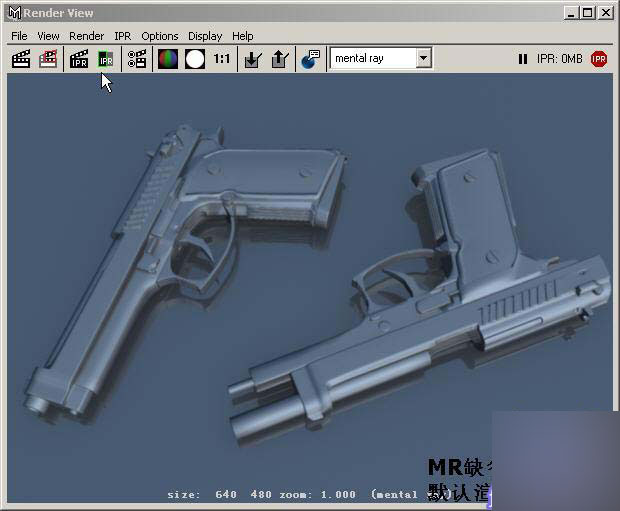Pause IPR tuning with pause button

[x=523, y=59]
